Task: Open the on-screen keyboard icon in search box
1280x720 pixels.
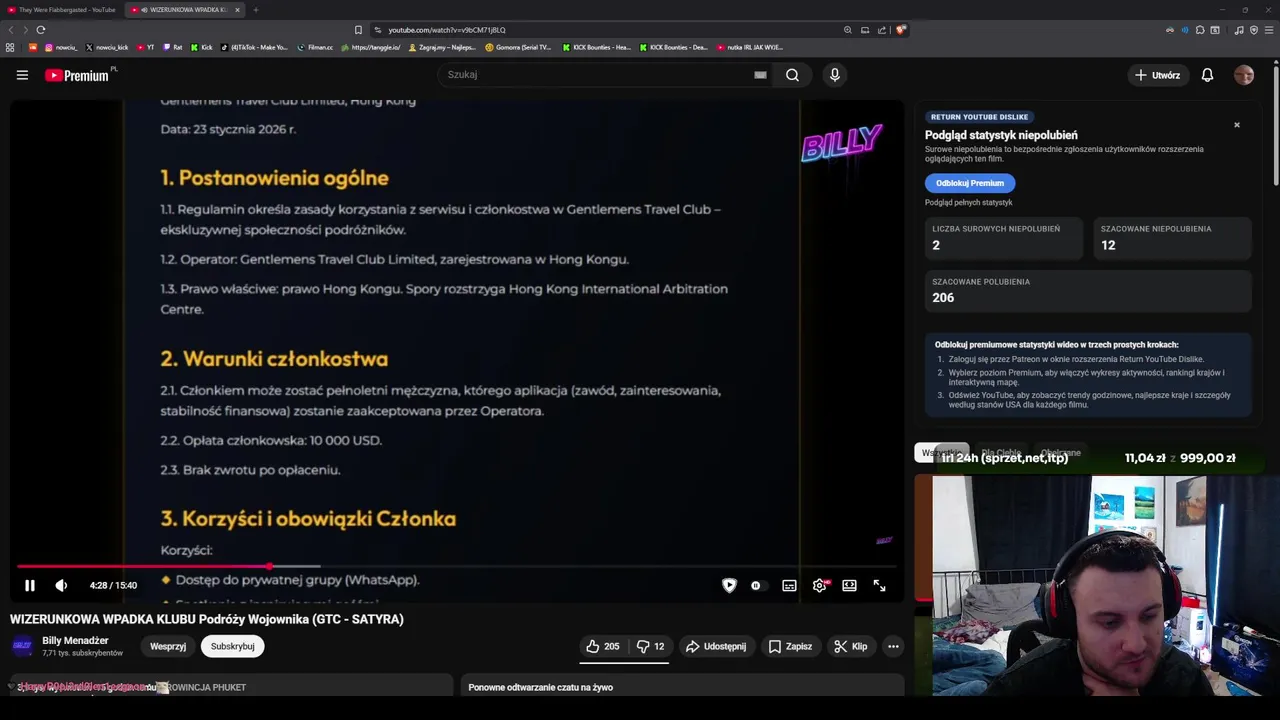Action: pyautogui.click(x=760, y=75)
